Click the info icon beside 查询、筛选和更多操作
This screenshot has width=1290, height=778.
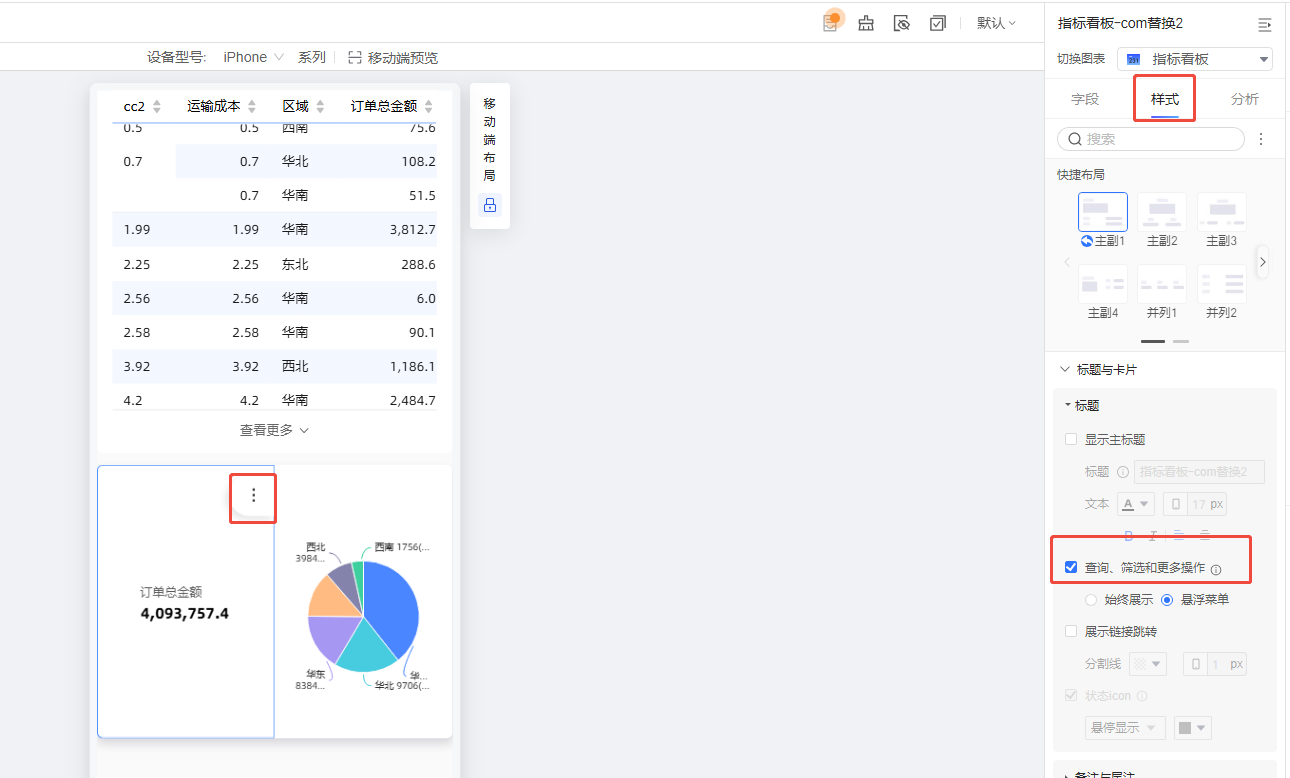pyautogui.click(x=1216, y=569)
